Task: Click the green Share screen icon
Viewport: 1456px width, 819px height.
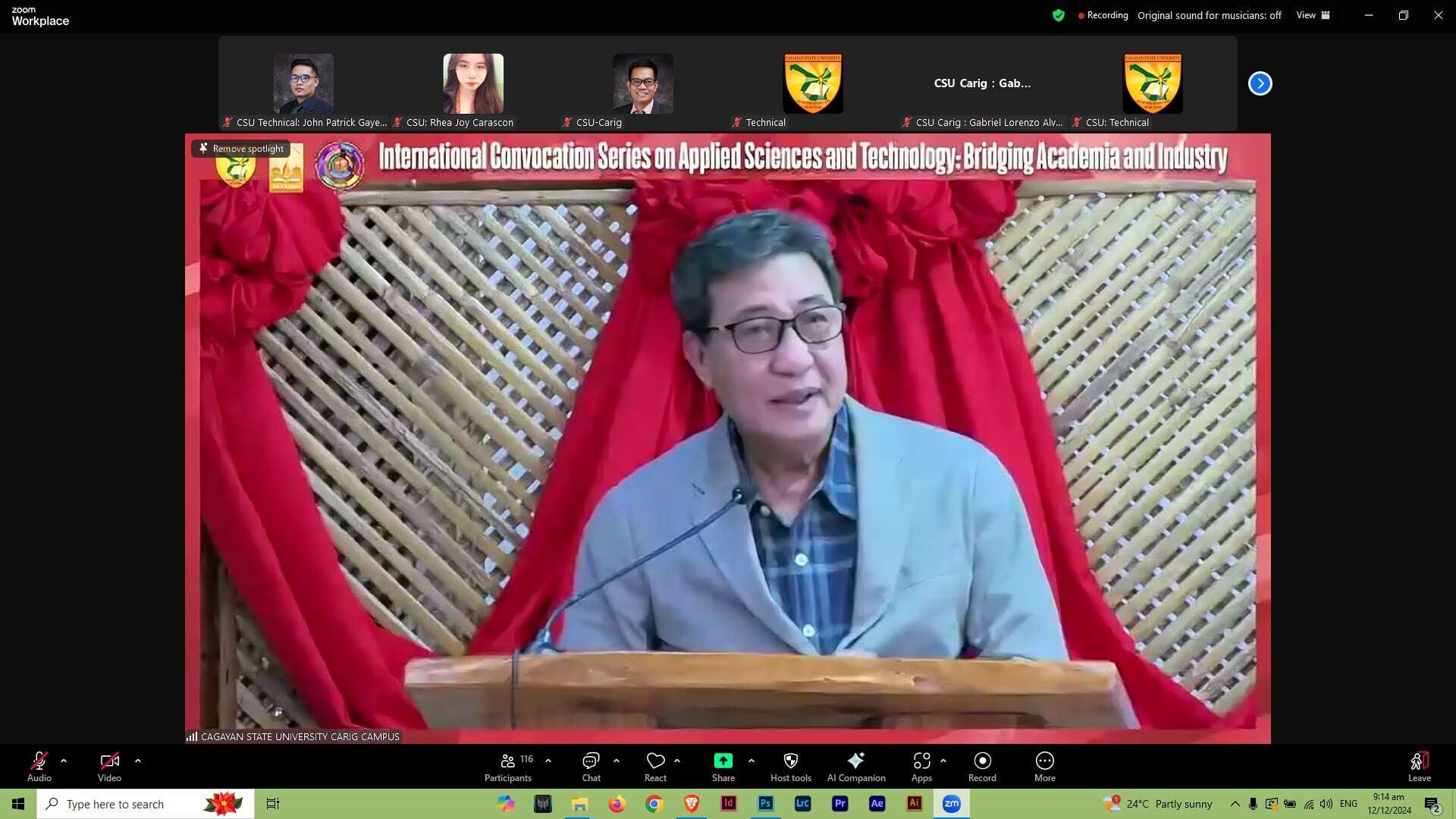Action: tap(723, 761)
